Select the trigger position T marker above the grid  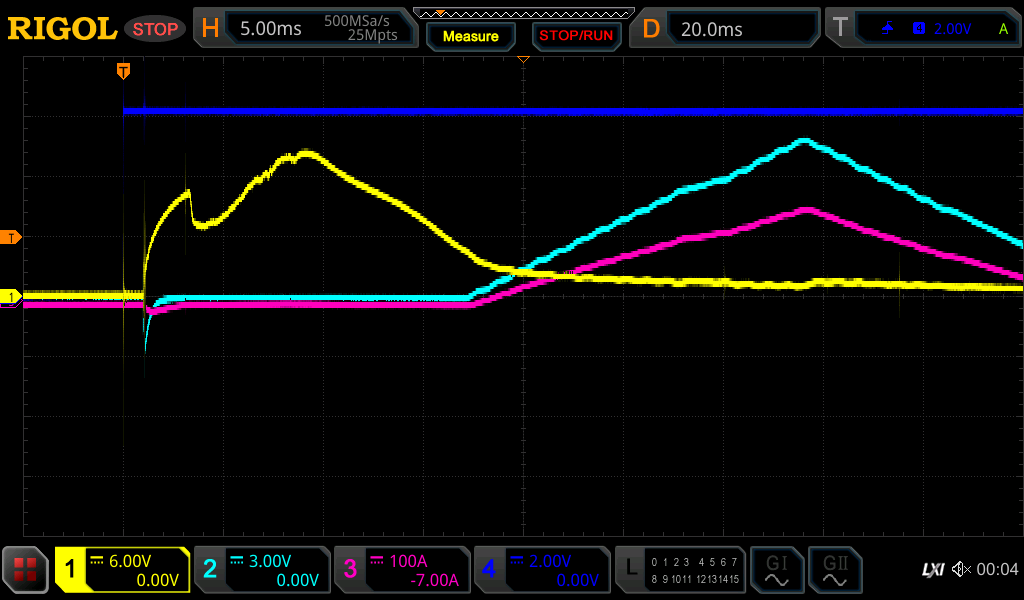point(123,70)
